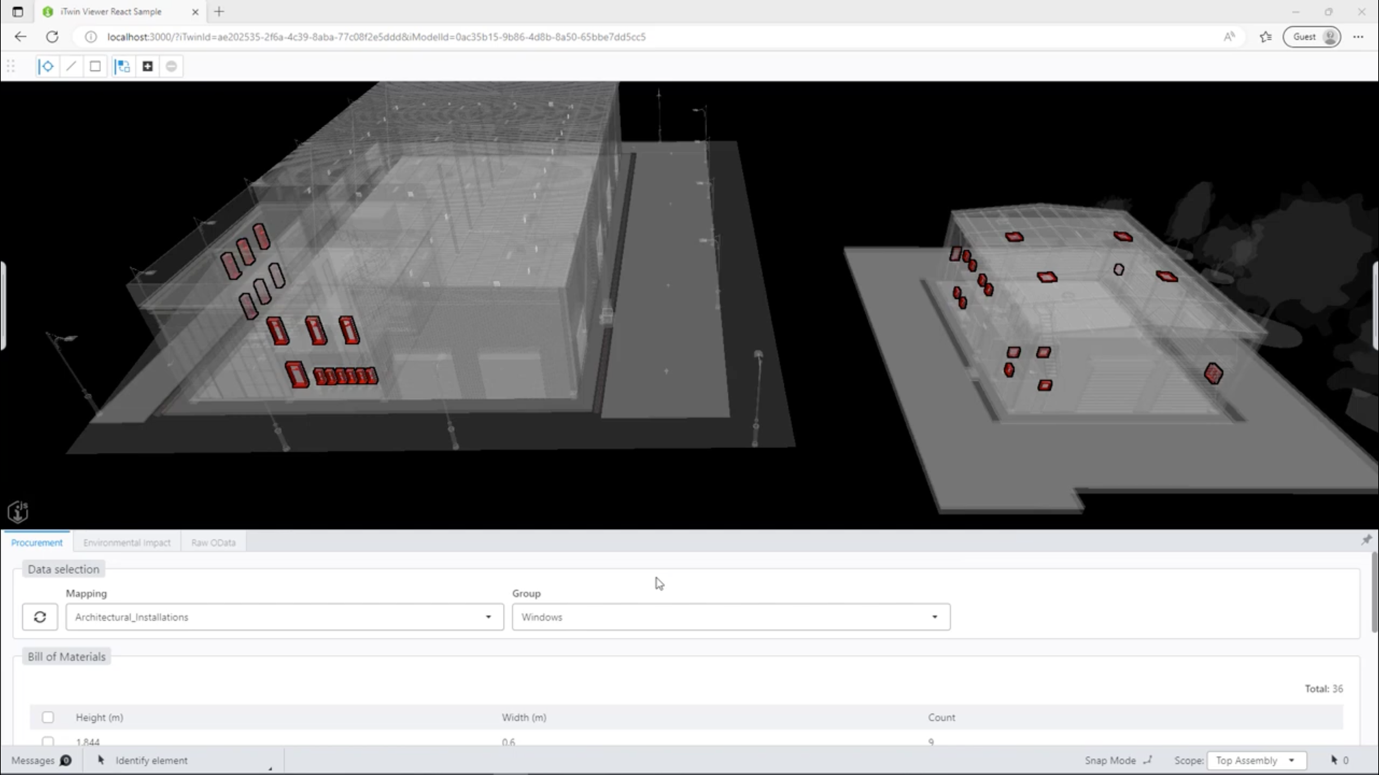Click the section clip tool icon
The image size is (1384, 779).
coord(122,66)
